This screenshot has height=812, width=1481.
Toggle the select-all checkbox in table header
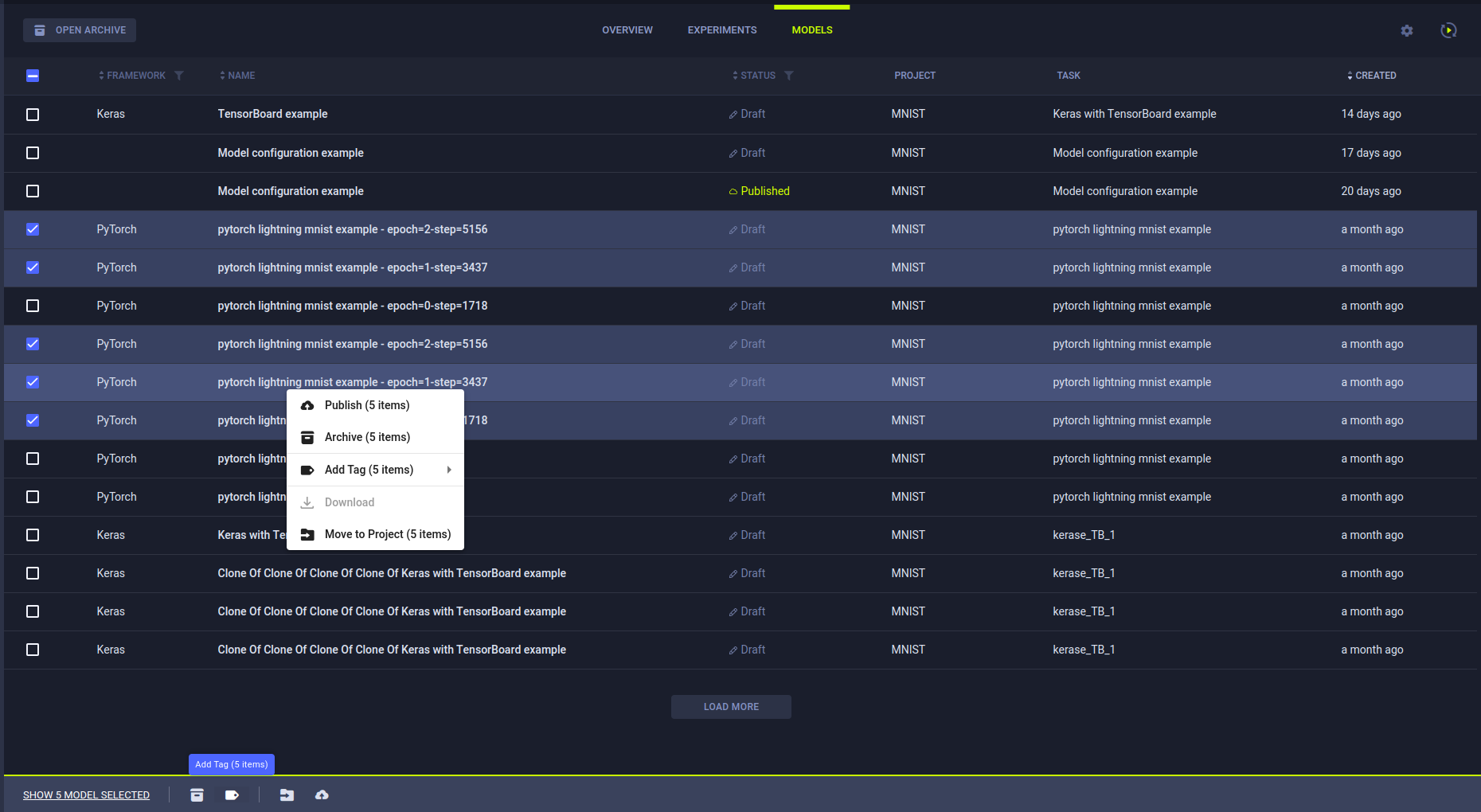click(x=33, y=76)
